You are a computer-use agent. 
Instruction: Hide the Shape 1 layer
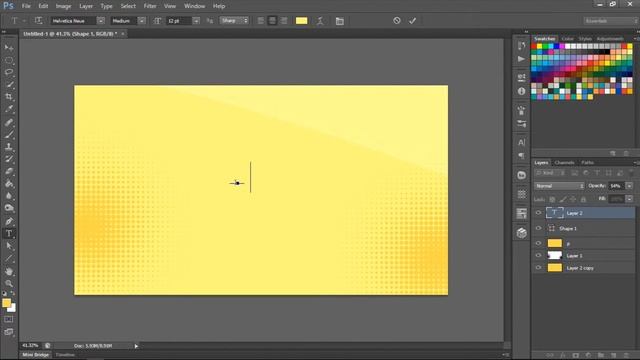point(538,228)
